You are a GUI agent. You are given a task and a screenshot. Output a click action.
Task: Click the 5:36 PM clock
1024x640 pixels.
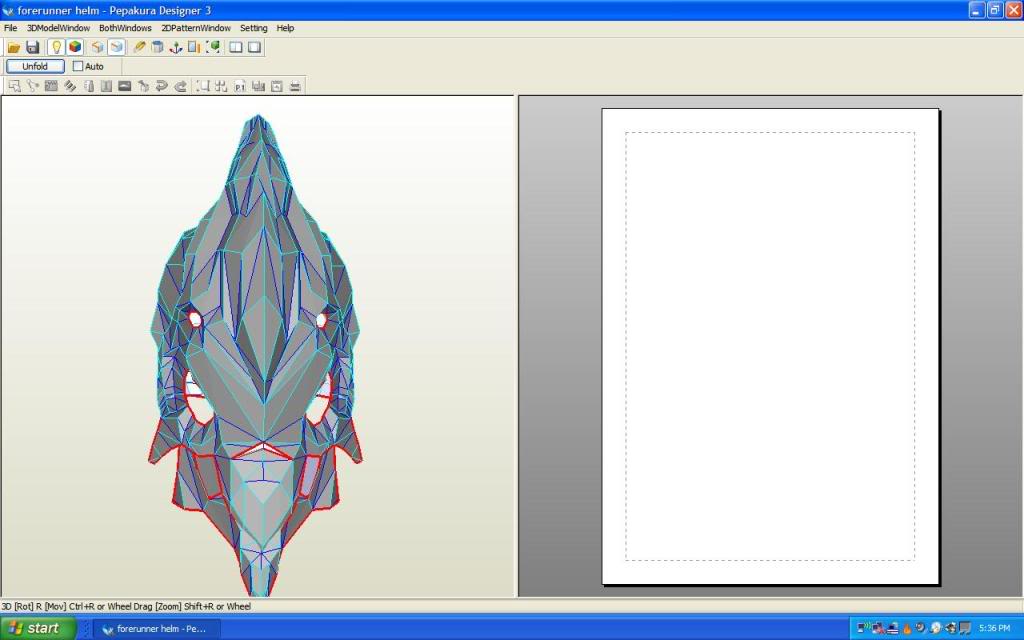click(995, 628)
